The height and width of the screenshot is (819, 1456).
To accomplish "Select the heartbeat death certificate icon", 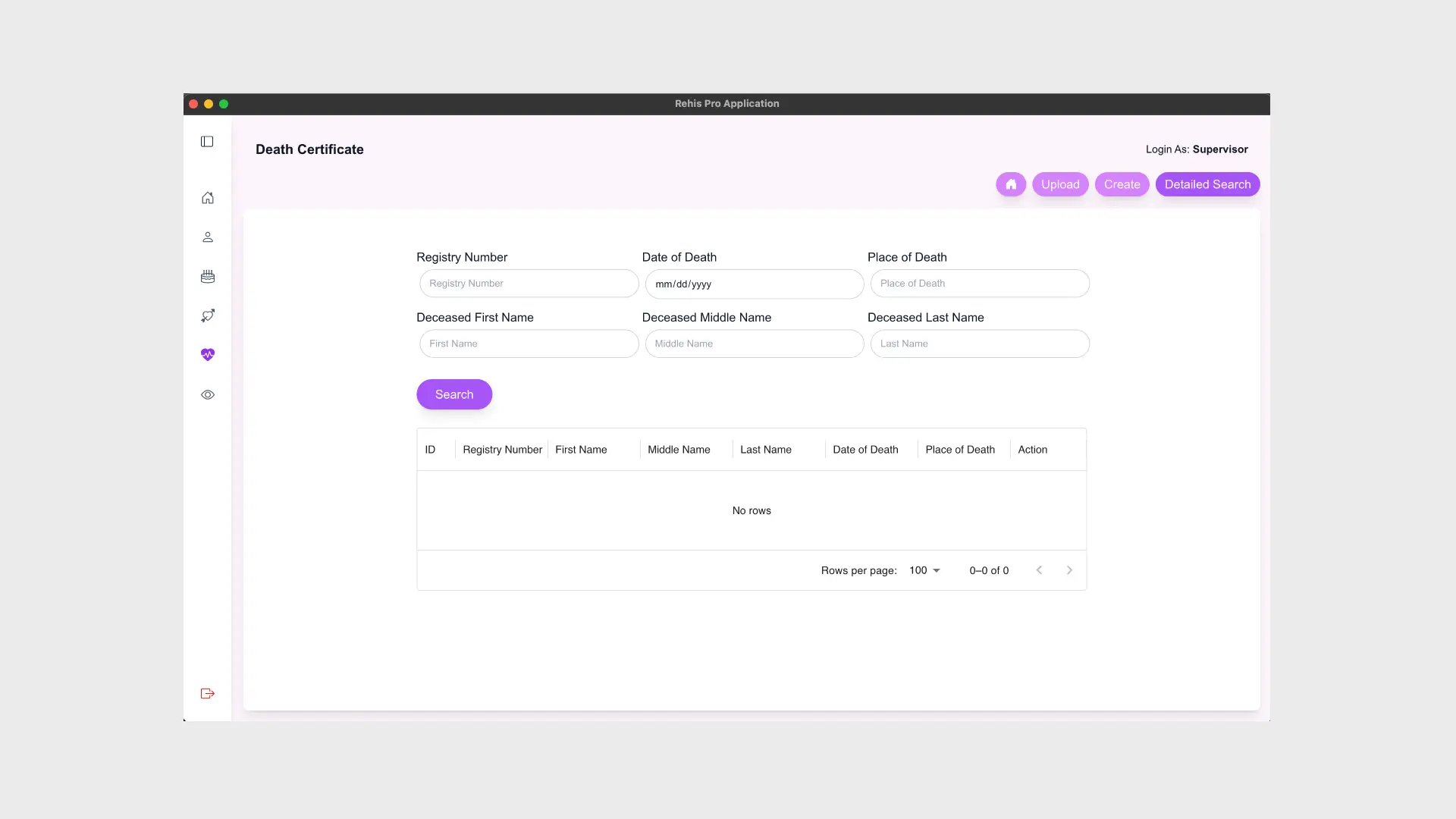I will click(207, 355).
